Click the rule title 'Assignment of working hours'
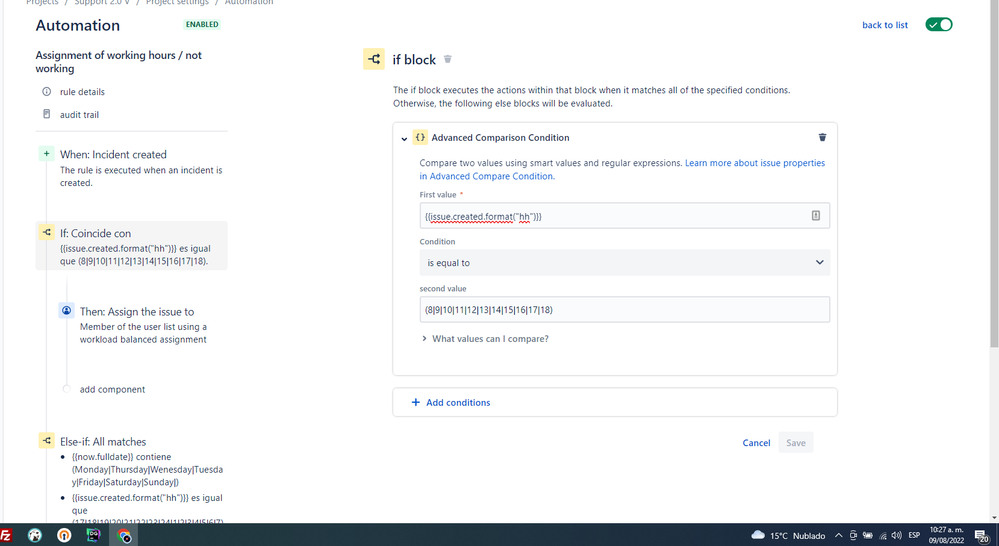Screen dimensions: 999x546 [x=119, y=62]
